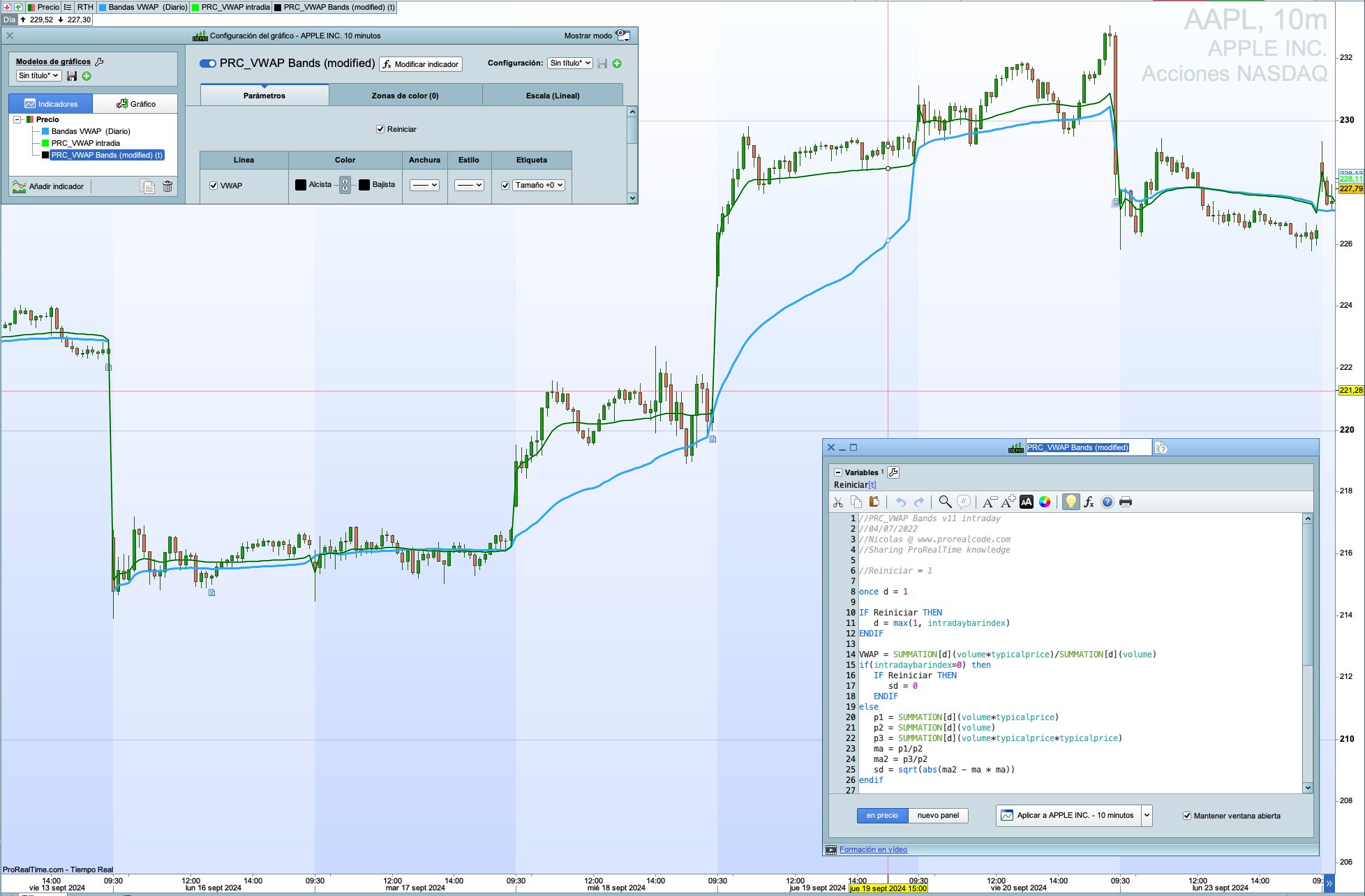
Task: Toggle the PRC_VWAP Bands indicator switch
Action: pyautogui.click(x=208, y=64)
